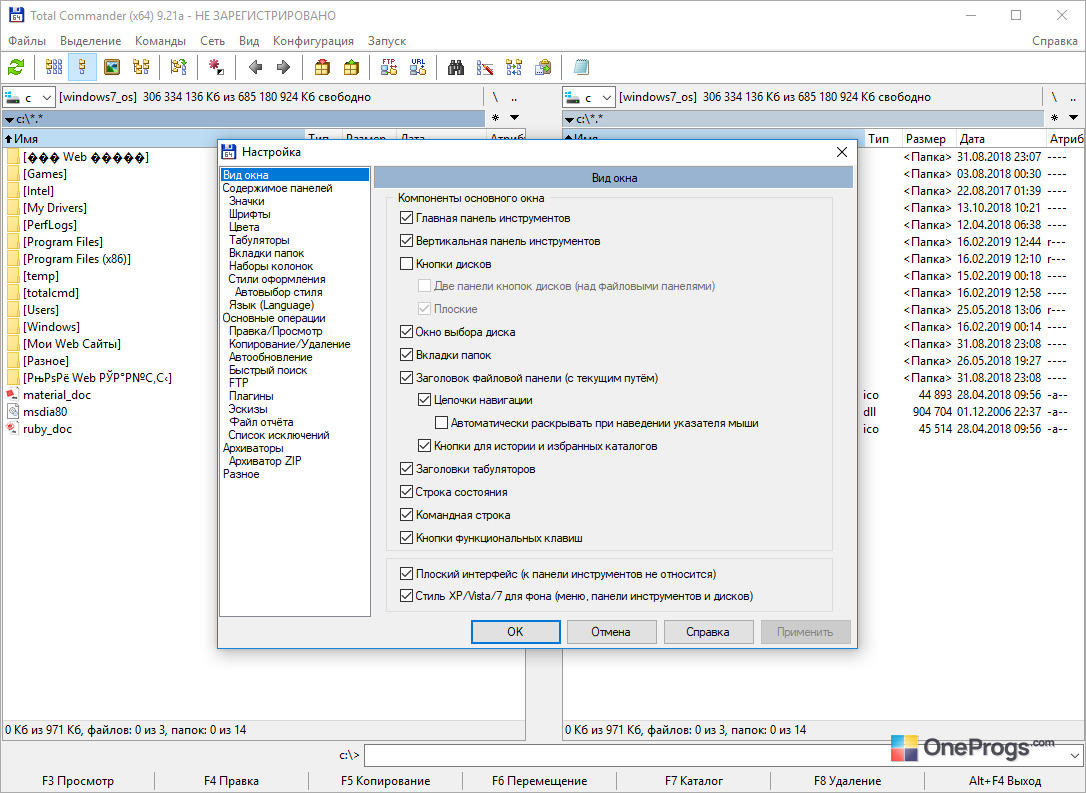Go back with the left arrow icon
Image resolution: width=1086 pixels, height=793 pixels.
[255, 67]
